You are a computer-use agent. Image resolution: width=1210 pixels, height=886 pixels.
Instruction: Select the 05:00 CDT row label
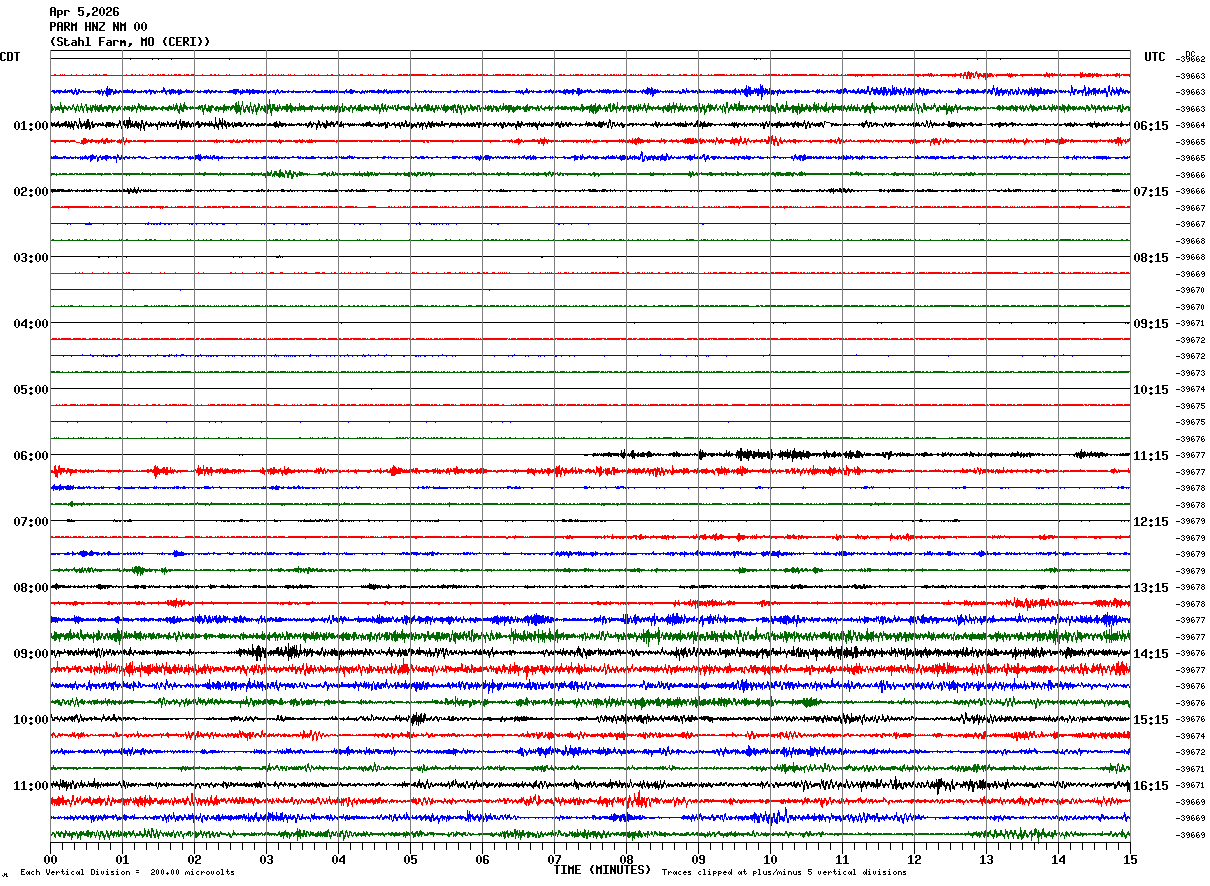coord(31,390)
